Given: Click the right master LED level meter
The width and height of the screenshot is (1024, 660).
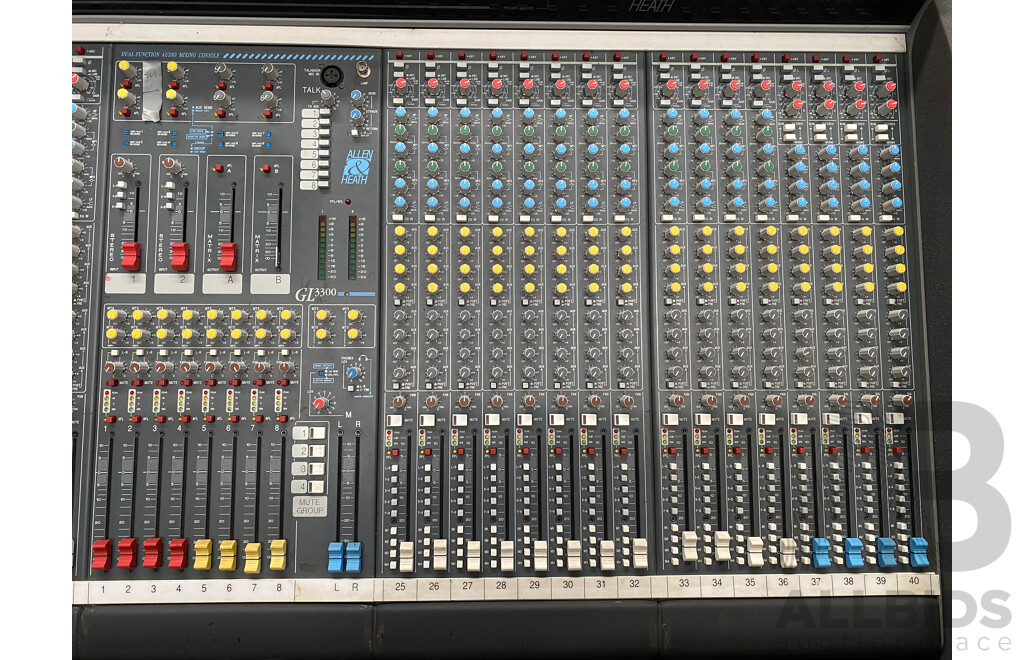Looking at the screenshot, I should tap(353, 244).
